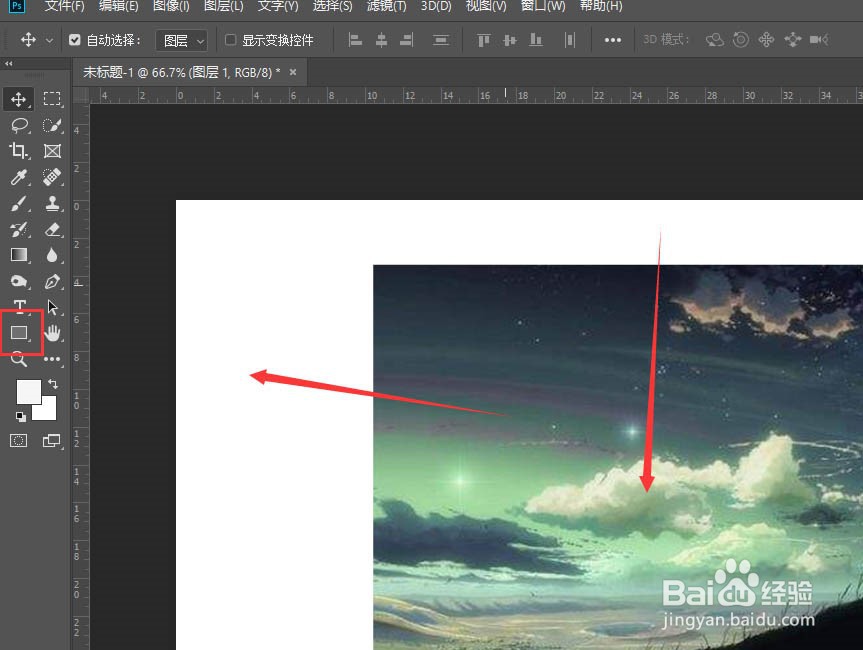Select the Eyedropper tool
This screenshot has width=863, height=650.
[x=18, y=177]
